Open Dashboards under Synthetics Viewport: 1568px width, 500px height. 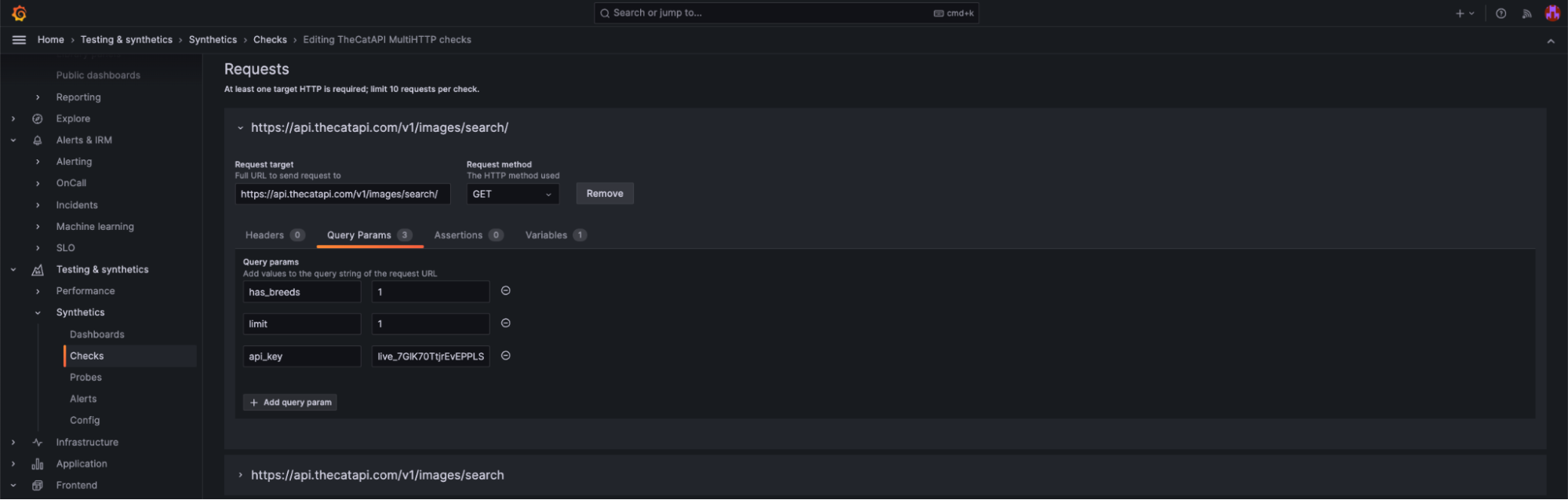97,334
